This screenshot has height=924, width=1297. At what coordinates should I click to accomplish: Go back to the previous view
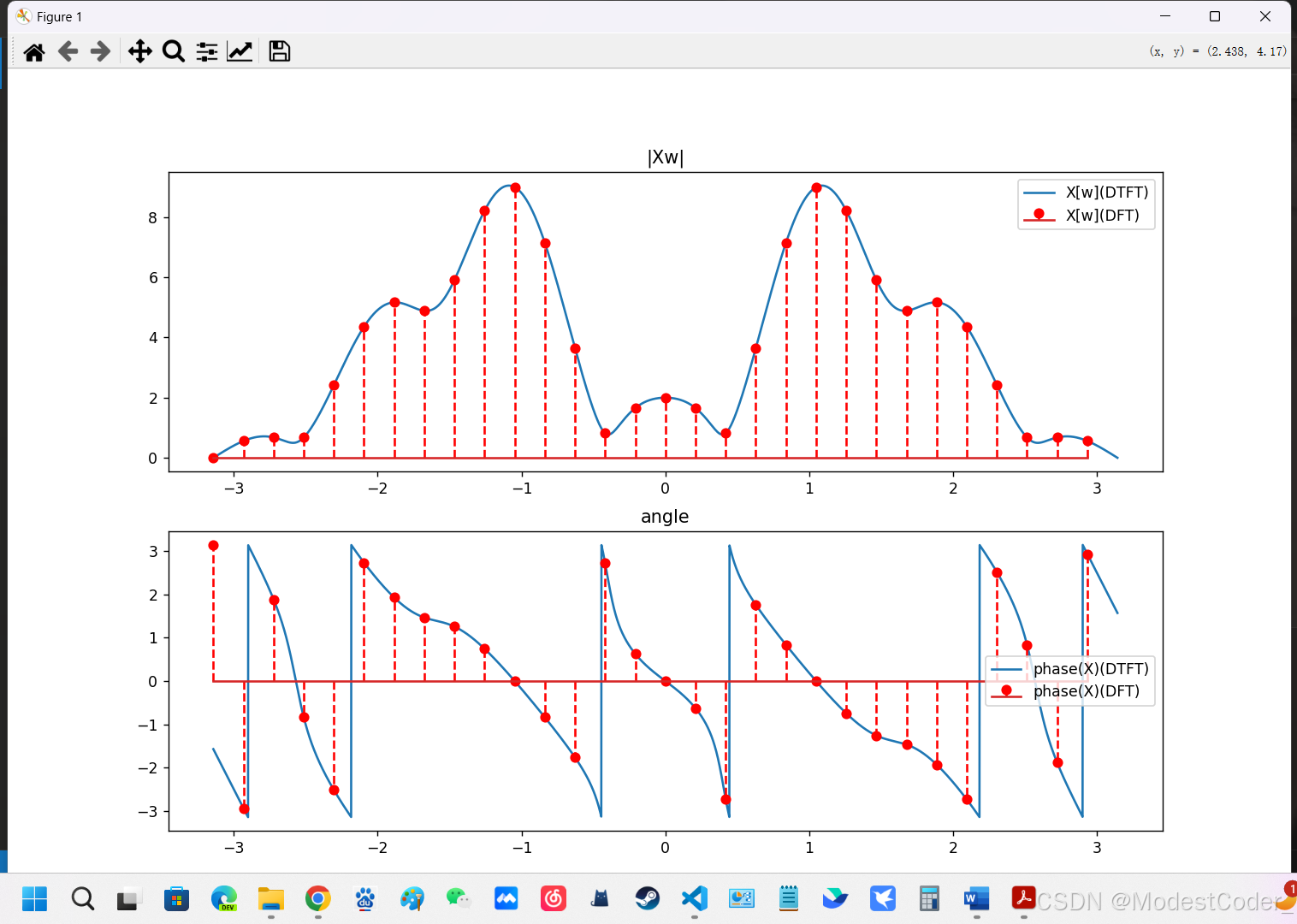[68, 52]
